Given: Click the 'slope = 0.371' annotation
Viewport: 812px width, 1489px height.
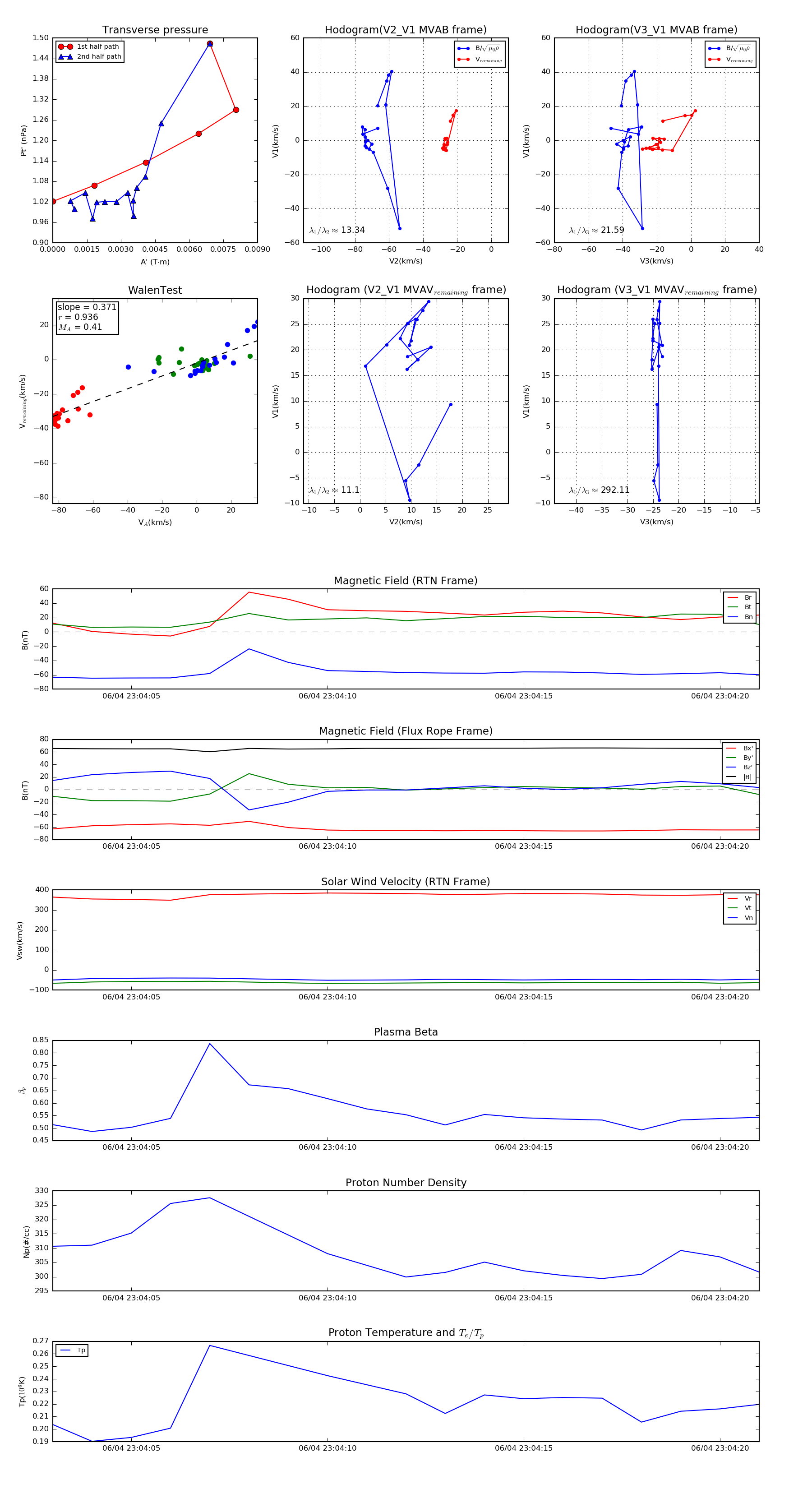Looking at the screenshot, I should [87, 307].
